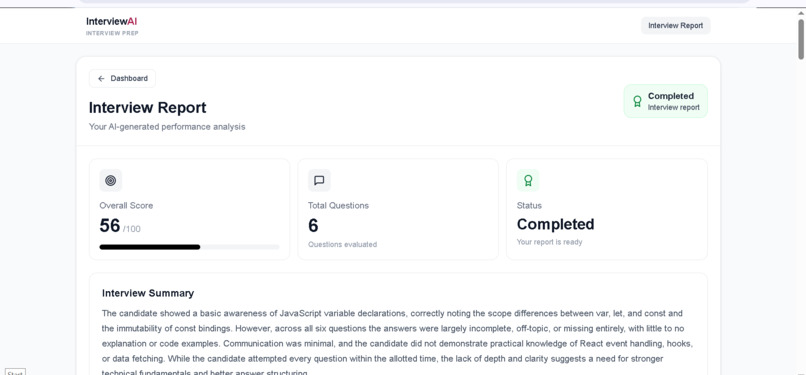Click the vertical scrollbar thumb
The image size is (806, 375).
[801, 39]
